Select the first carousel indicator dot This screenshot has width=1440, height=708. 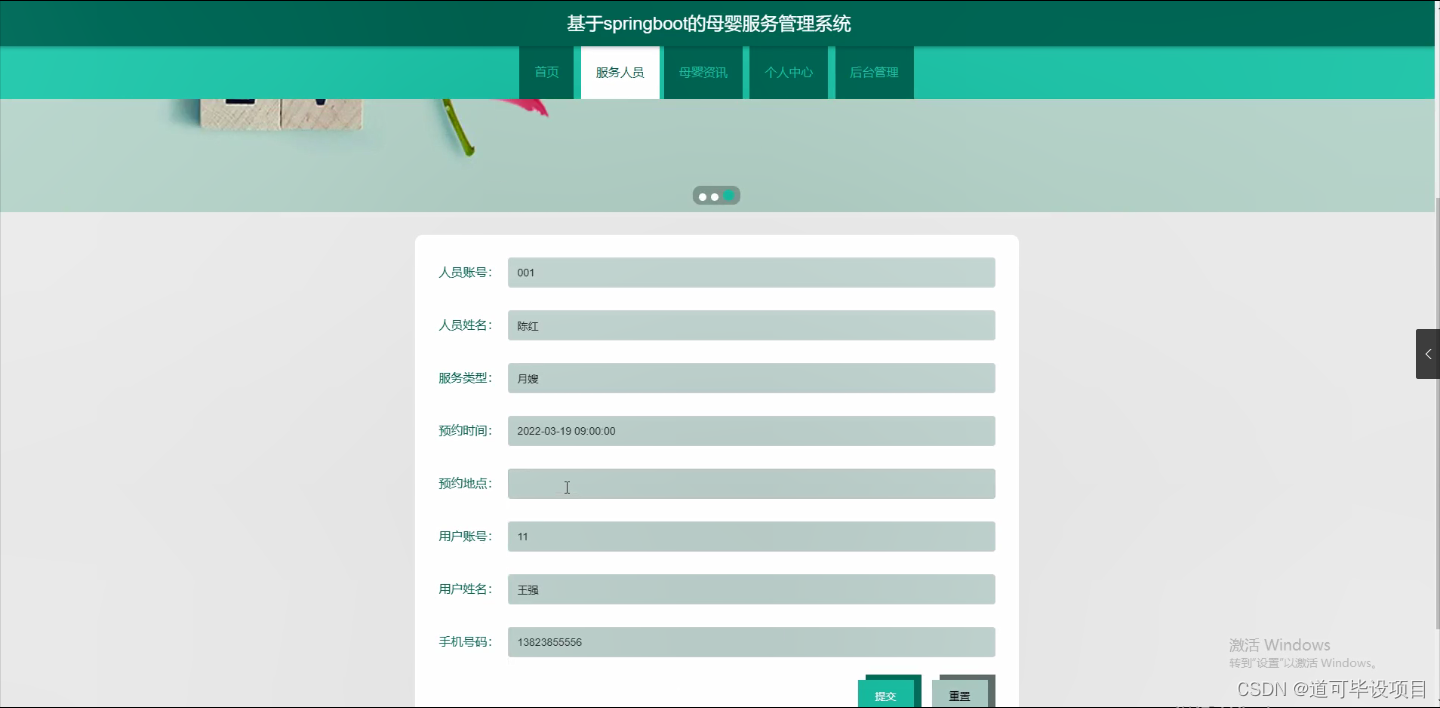(703, 196)
